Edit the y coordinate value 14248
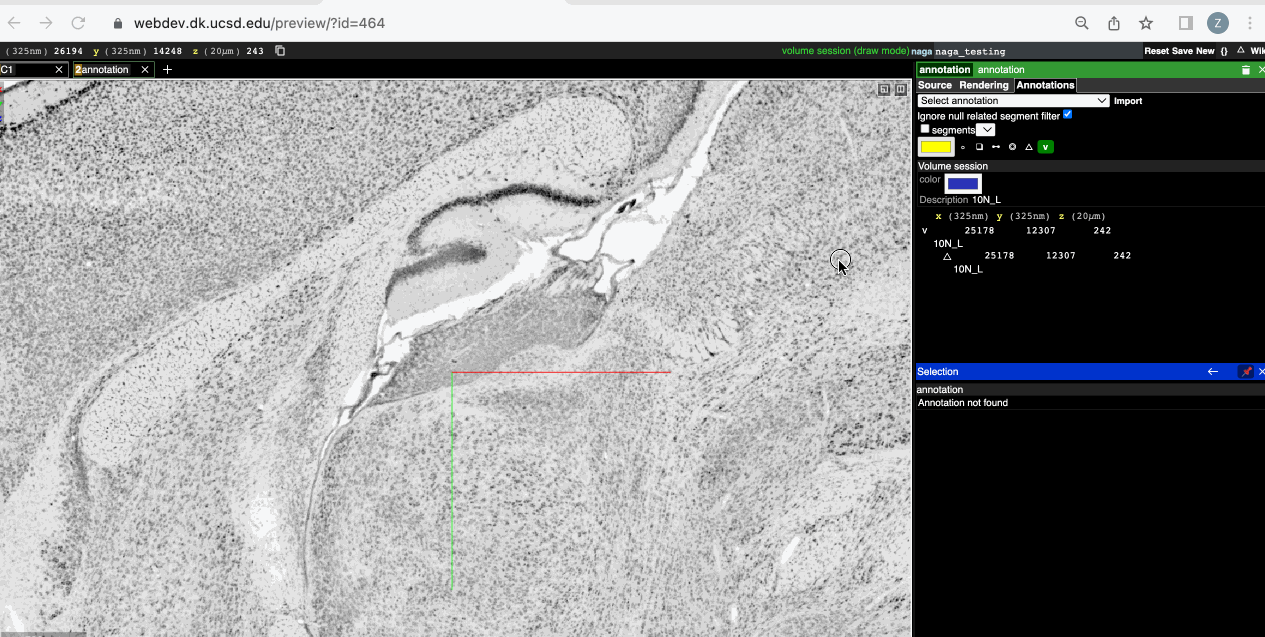This screenshot has width=1265, height=637. (167, 51)
